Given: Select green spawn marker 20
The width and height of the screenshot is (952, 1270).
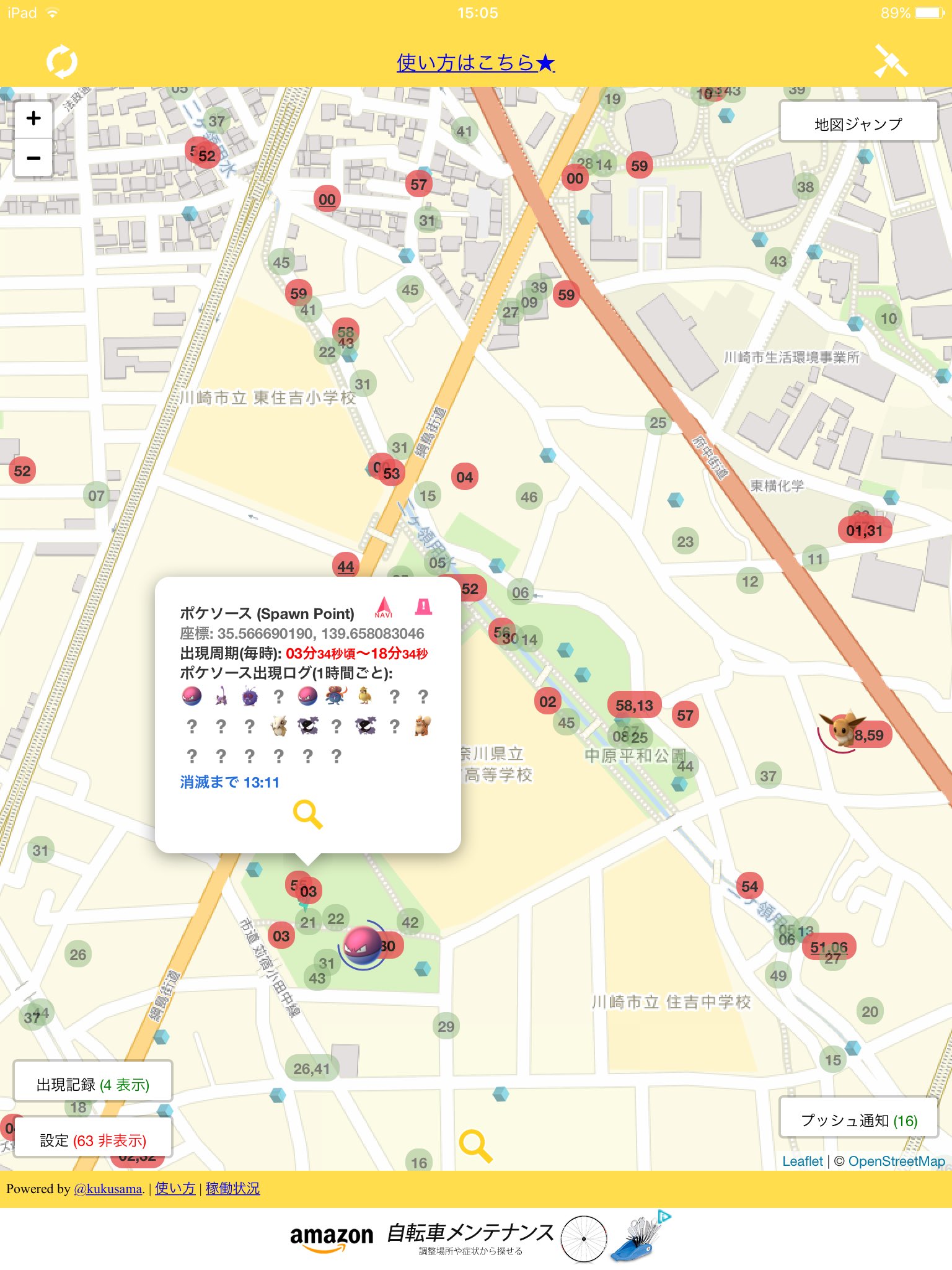Looking at the screenshot, I should (870, 1011).
